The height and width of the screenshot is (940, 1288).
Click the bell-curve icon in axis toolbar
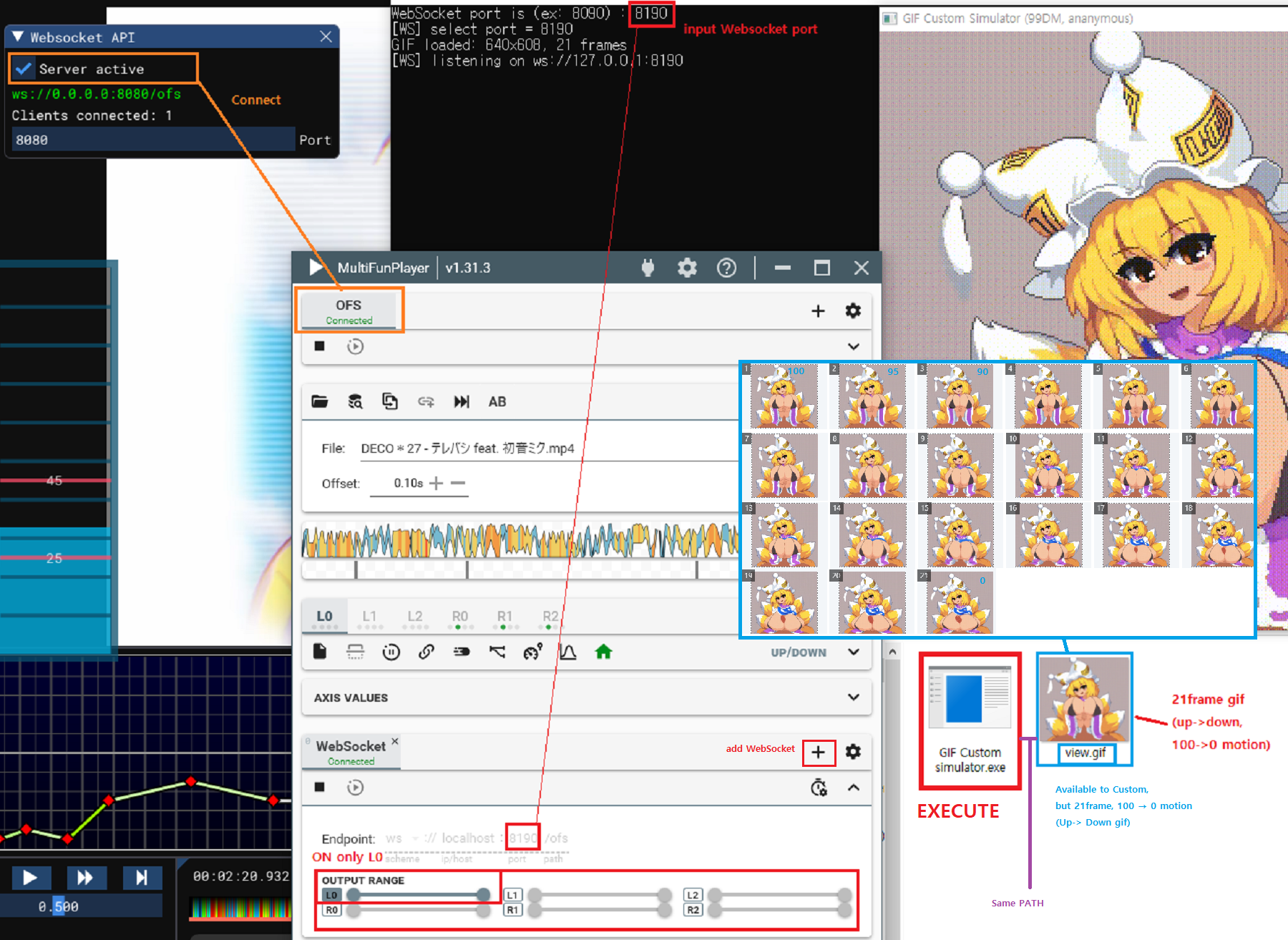568,652
